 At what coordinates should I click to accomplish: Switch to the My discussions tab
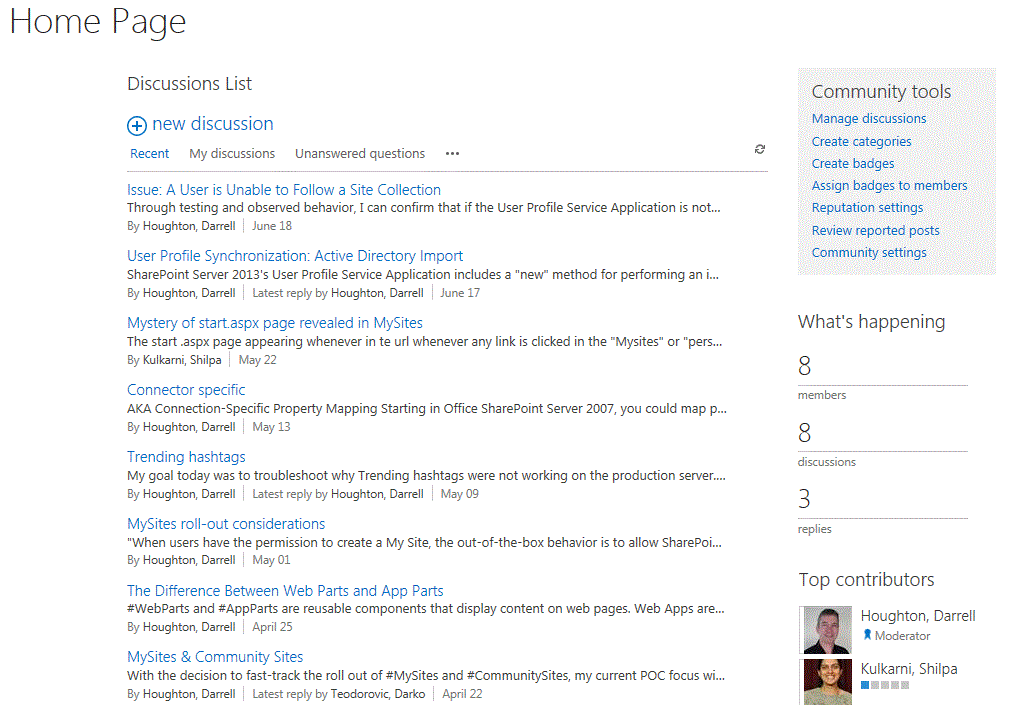(232, 154)
